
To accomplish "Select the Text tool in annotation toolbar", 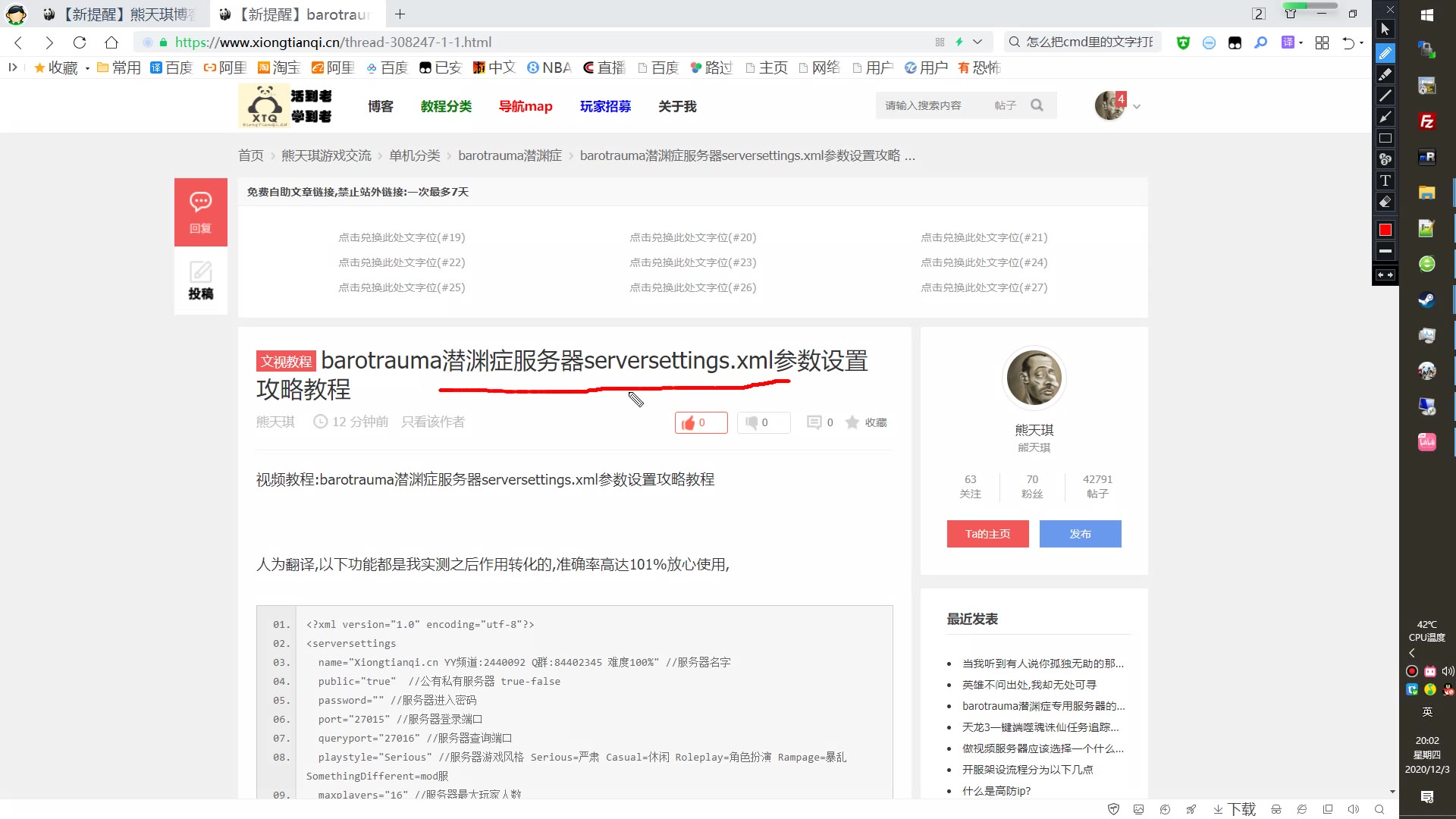I will click(x=1385, y=180).
